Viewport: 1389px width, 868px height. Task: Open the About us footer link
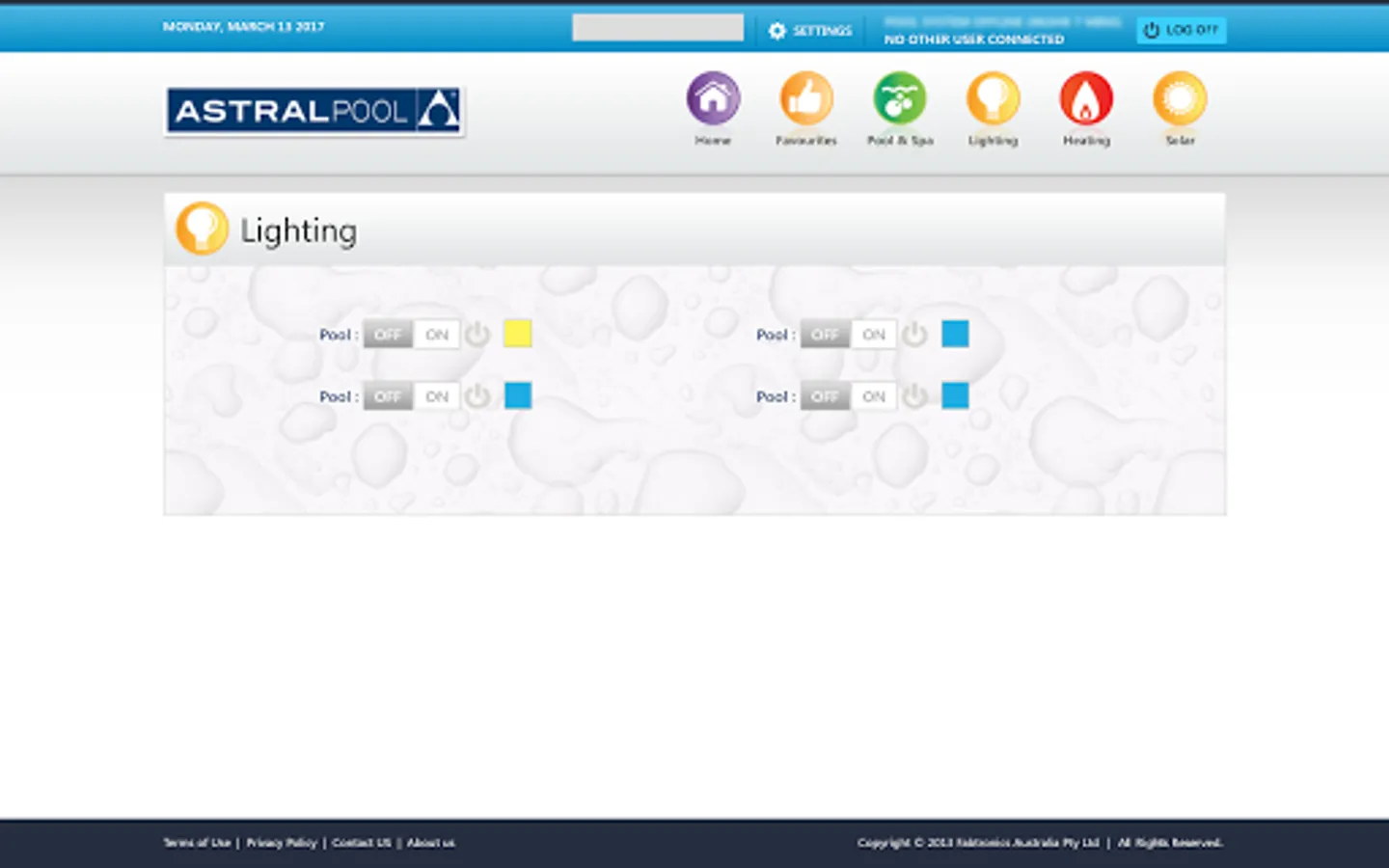click(430, 843)
